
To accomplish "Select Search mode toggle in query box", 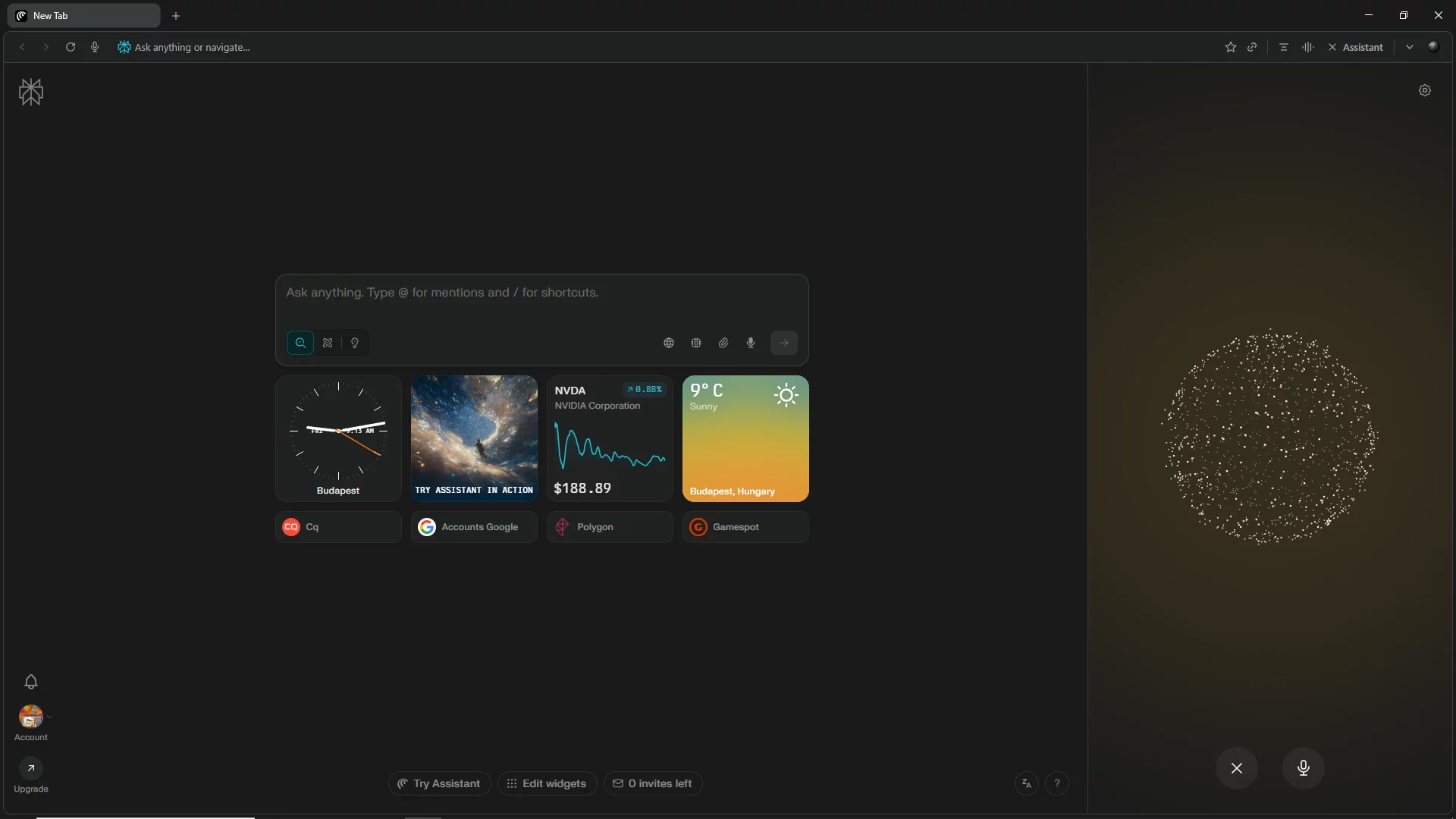I will pos(300,343).
